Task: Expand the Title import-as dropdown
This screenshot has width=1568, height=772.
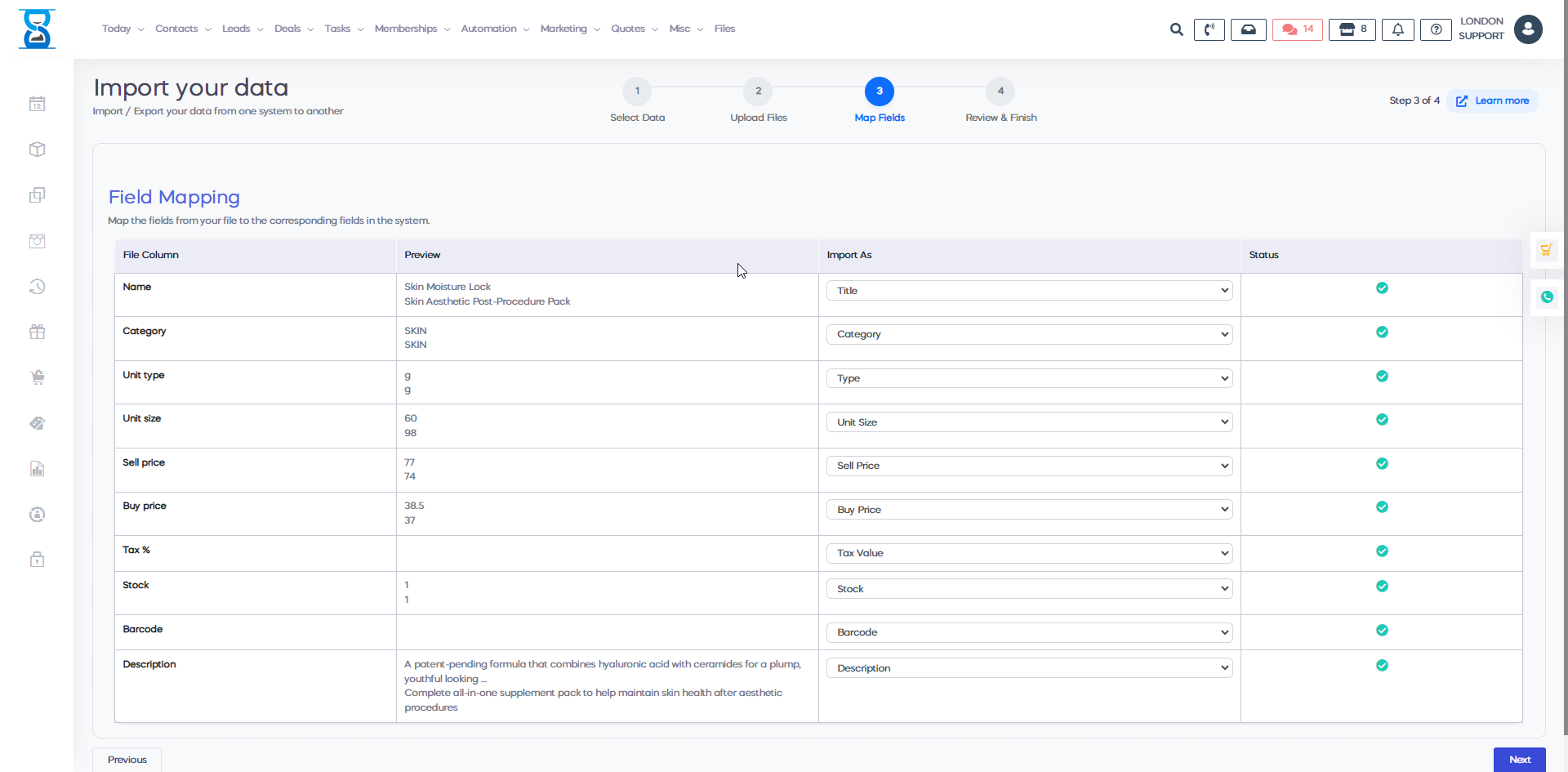Action: click(x=1029, y=291)
